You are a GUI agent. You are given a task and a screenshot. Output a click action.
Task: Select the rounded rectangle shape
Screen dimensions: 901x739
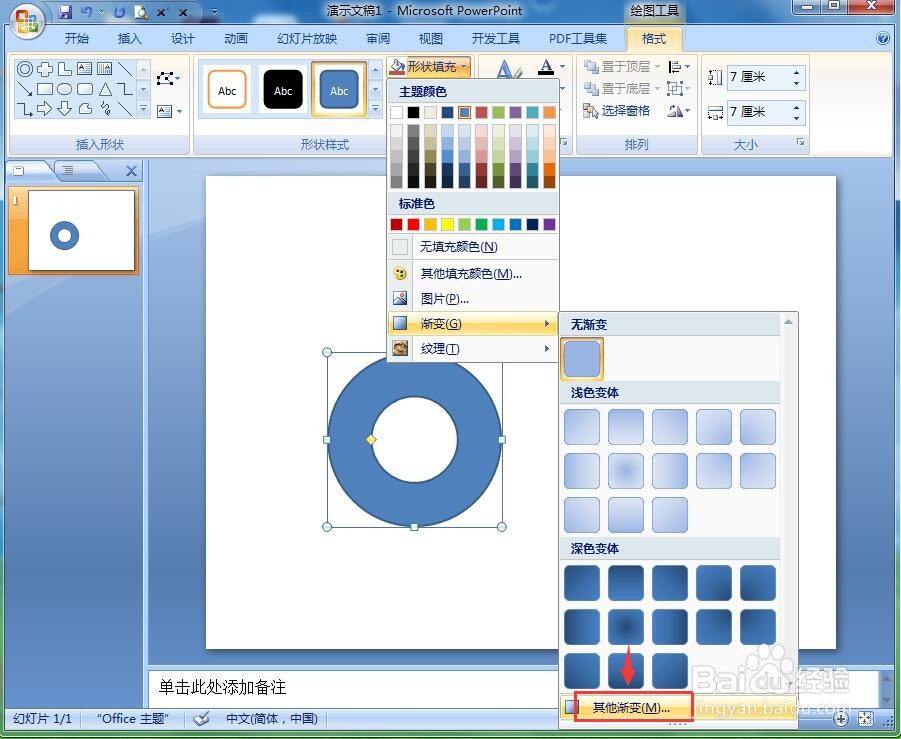(84, 89)
